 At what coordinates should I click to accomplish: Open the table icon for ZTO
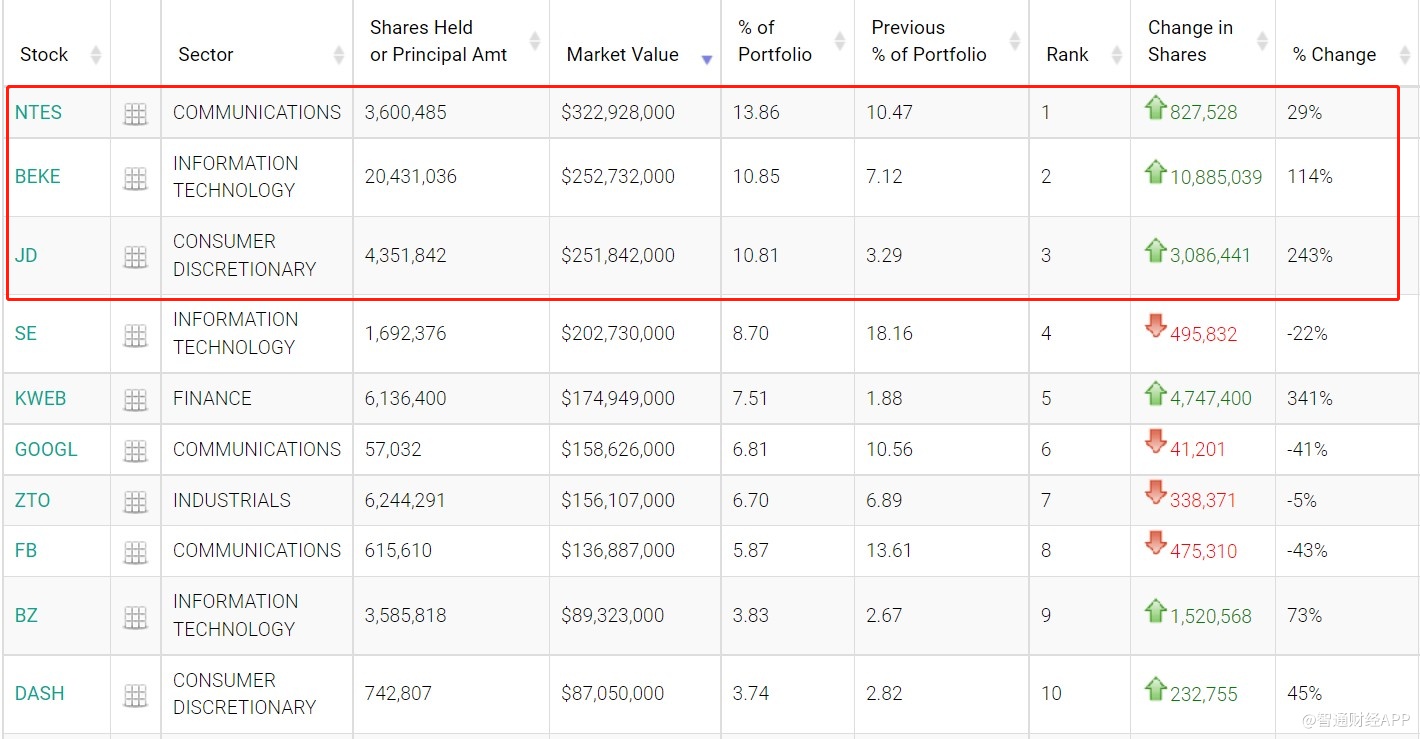click(x=135, y=502)
